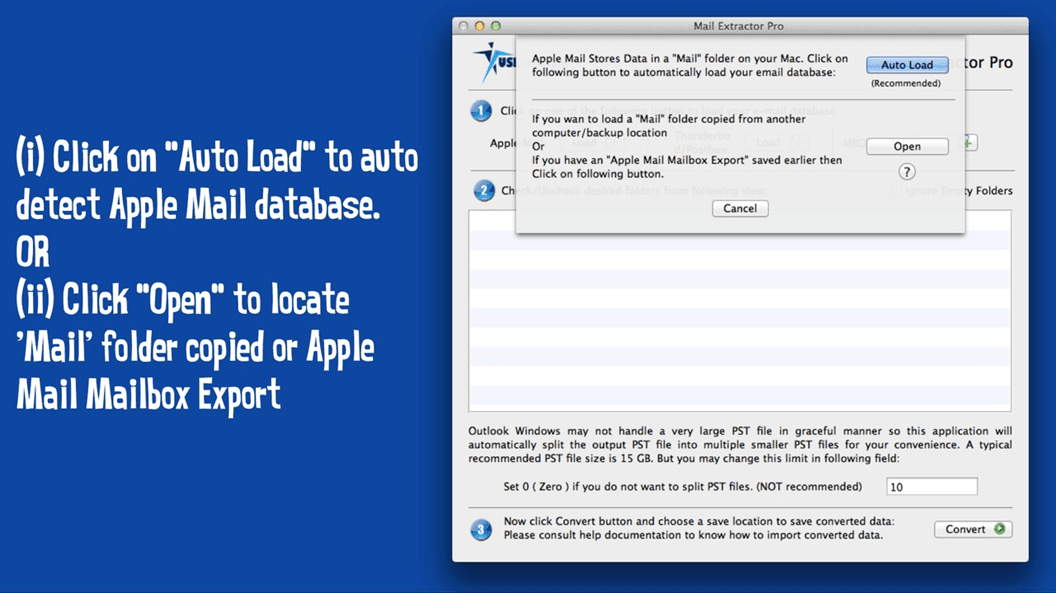Start conversion with the Convert button
The width and height of the screenshot is (1056, 593).
pos(972,529)
